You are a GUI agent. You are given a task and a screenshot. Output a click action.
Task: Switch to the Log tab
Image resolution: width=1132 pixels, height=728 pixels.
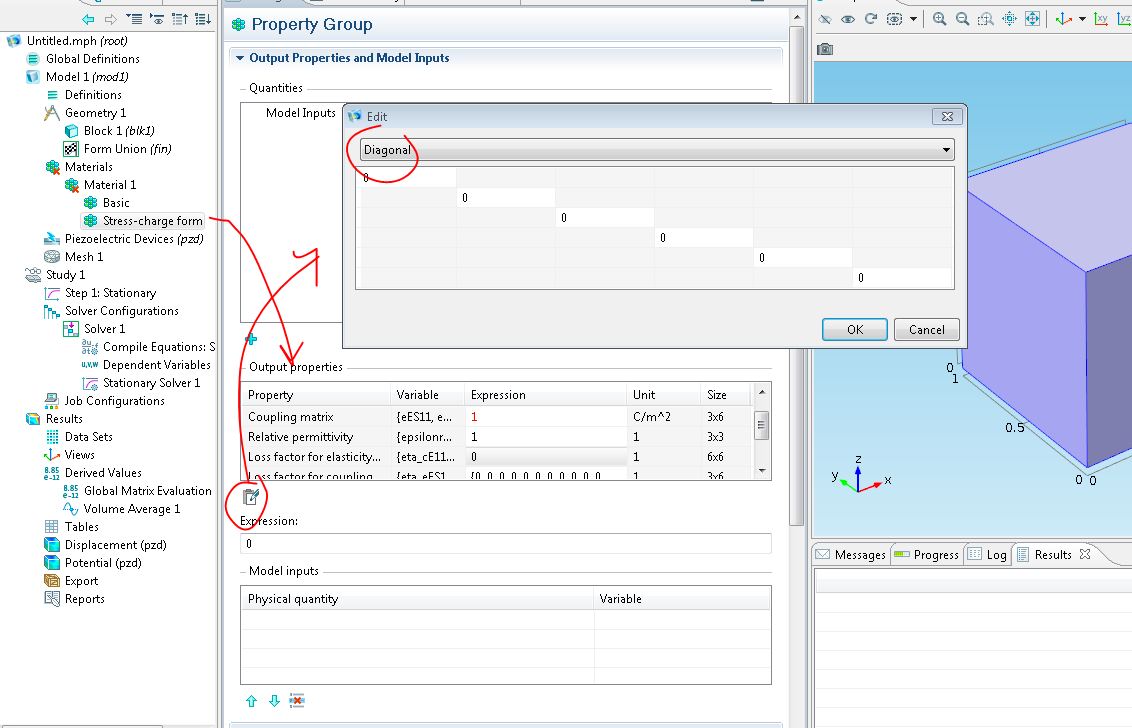click(x=987, y=555)
